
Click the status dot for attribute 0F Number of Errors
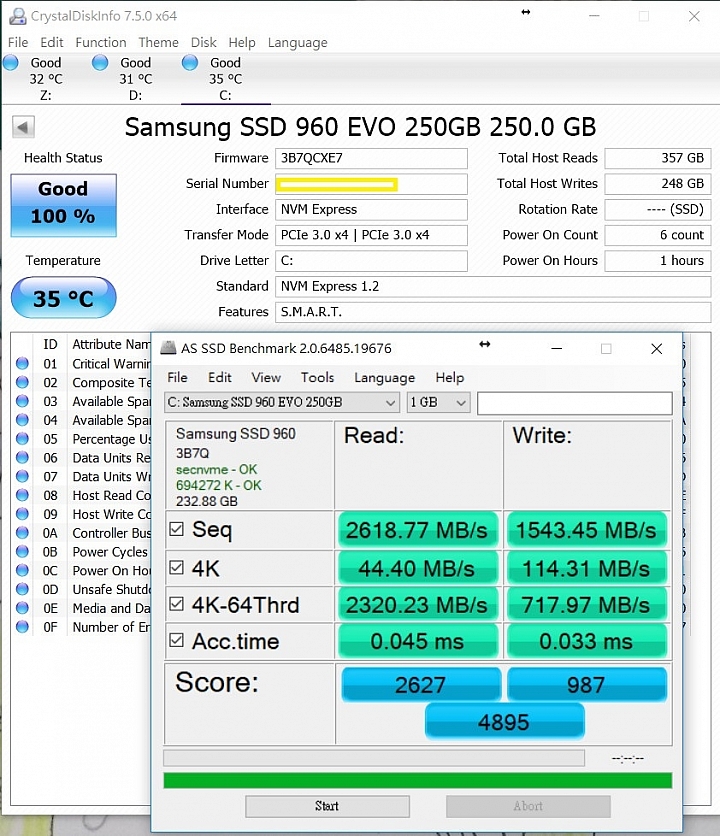click(x=22, y=626)
